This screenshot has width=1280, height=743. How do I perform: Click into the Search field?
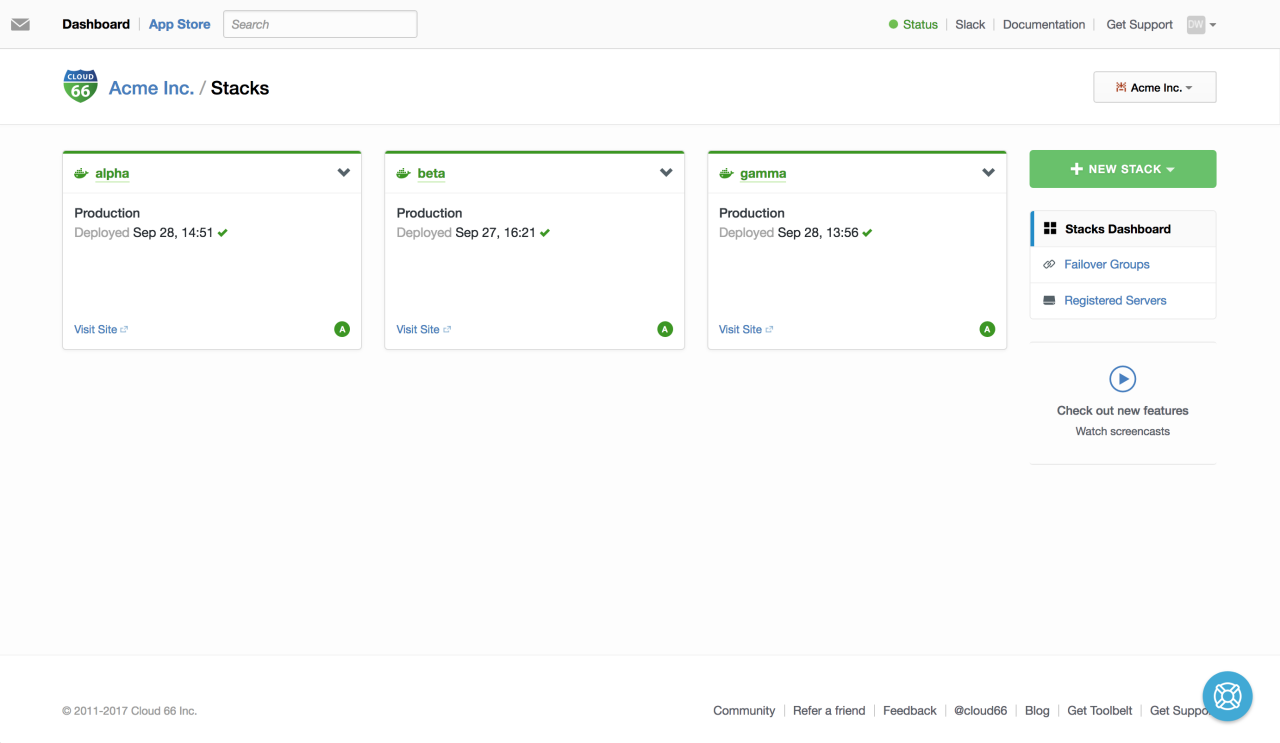(x=319, y=24)
